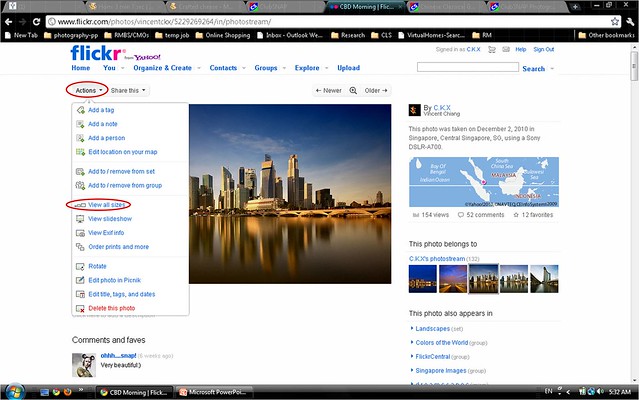Open the Actions dropdown
The height and width of the screenshot is (400, 639).
(x=88, y=90)
